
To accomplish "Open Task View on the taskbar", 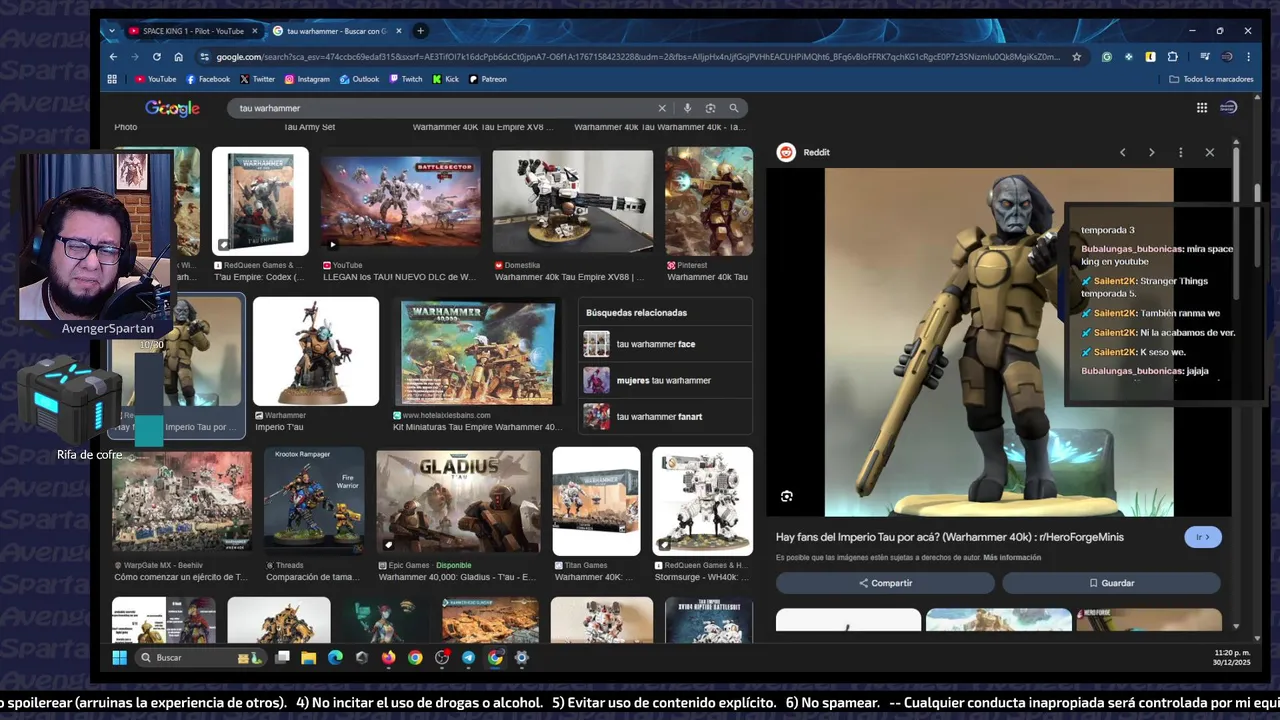I will tap(283, 657).
